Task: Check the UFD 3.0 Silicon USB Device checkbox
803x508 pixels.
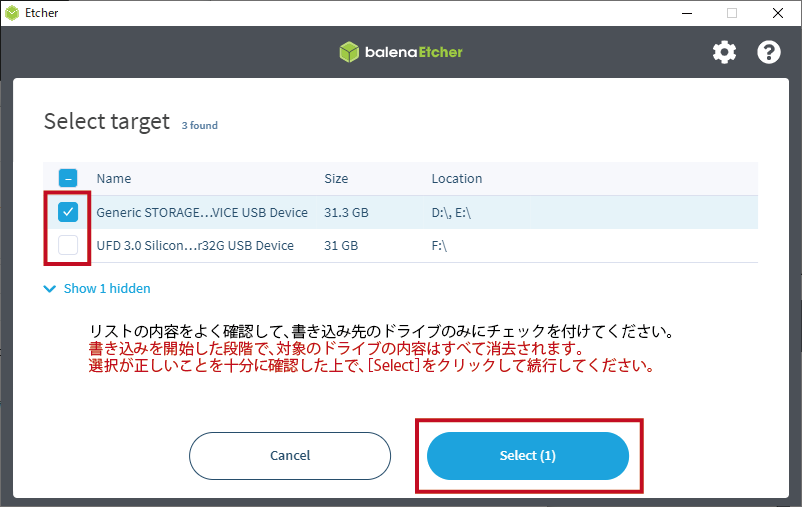Action: coord(68,245)
